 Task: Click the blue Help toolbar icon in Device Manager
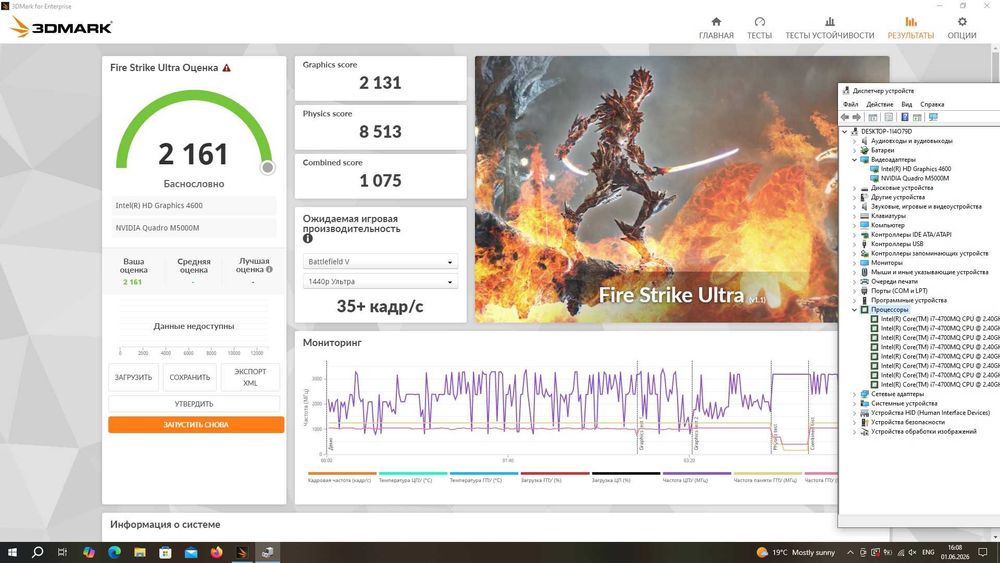904,117
